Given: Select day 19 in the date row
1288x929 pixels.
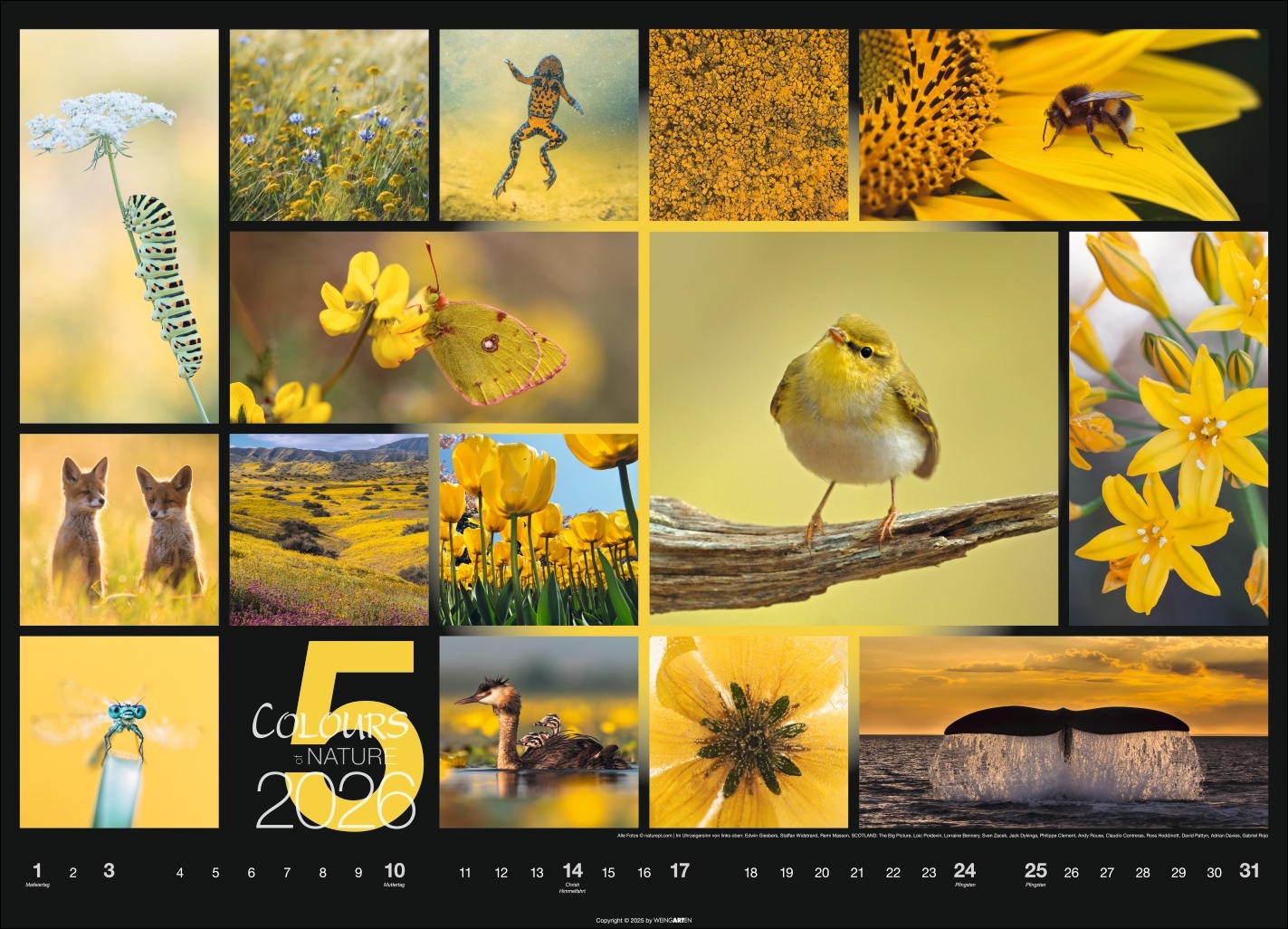Looking at the screenshot, I should pos(787,873).
